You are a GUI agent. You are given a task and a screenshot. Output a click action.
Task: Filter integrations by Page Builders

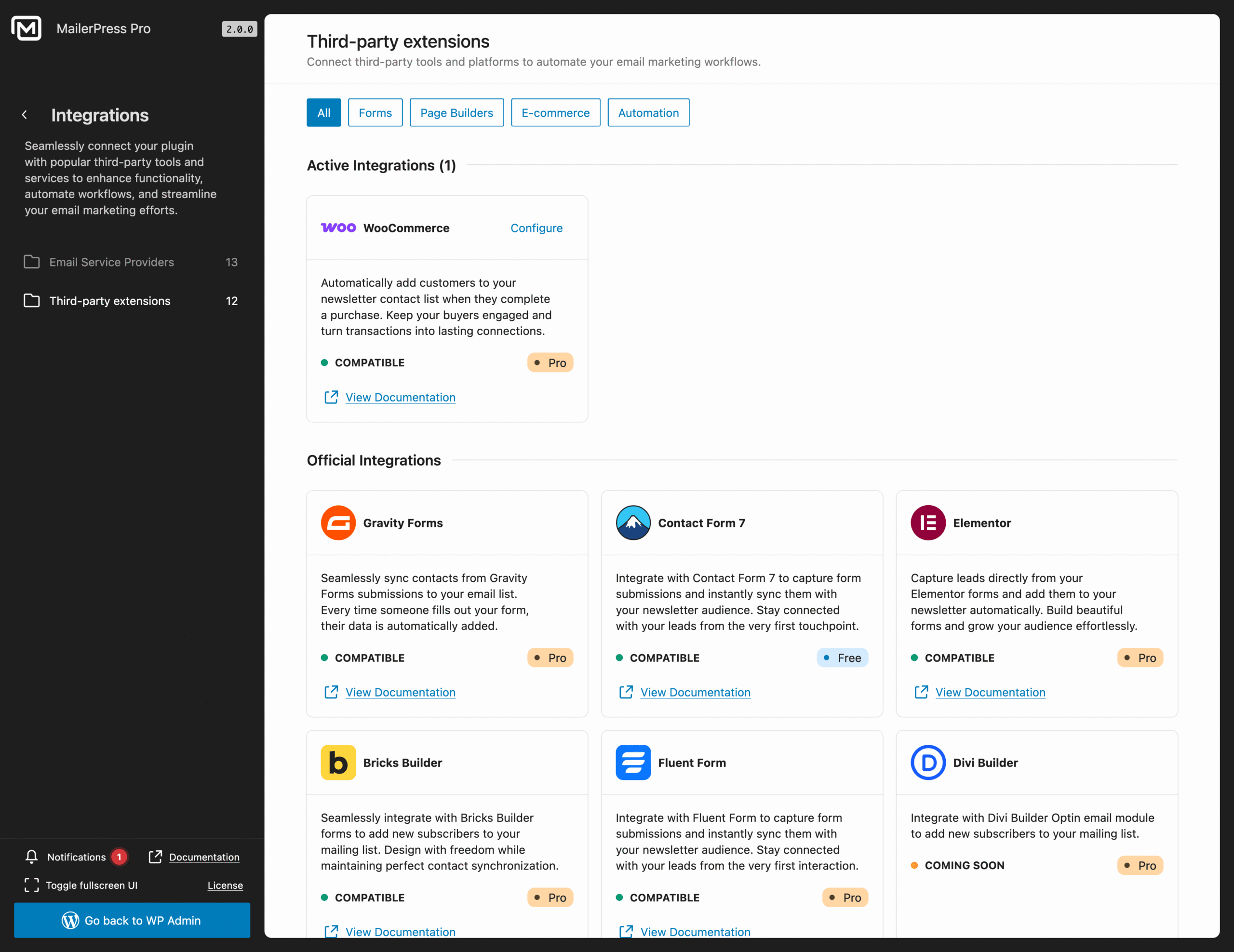456,112
